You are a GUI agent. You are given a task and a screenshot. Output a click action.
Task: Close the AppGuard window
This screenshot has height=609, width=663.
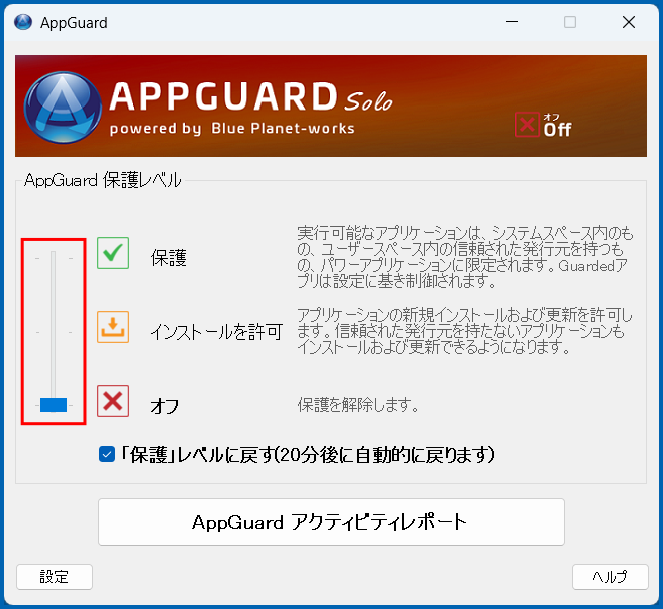[x=628, y=22]
